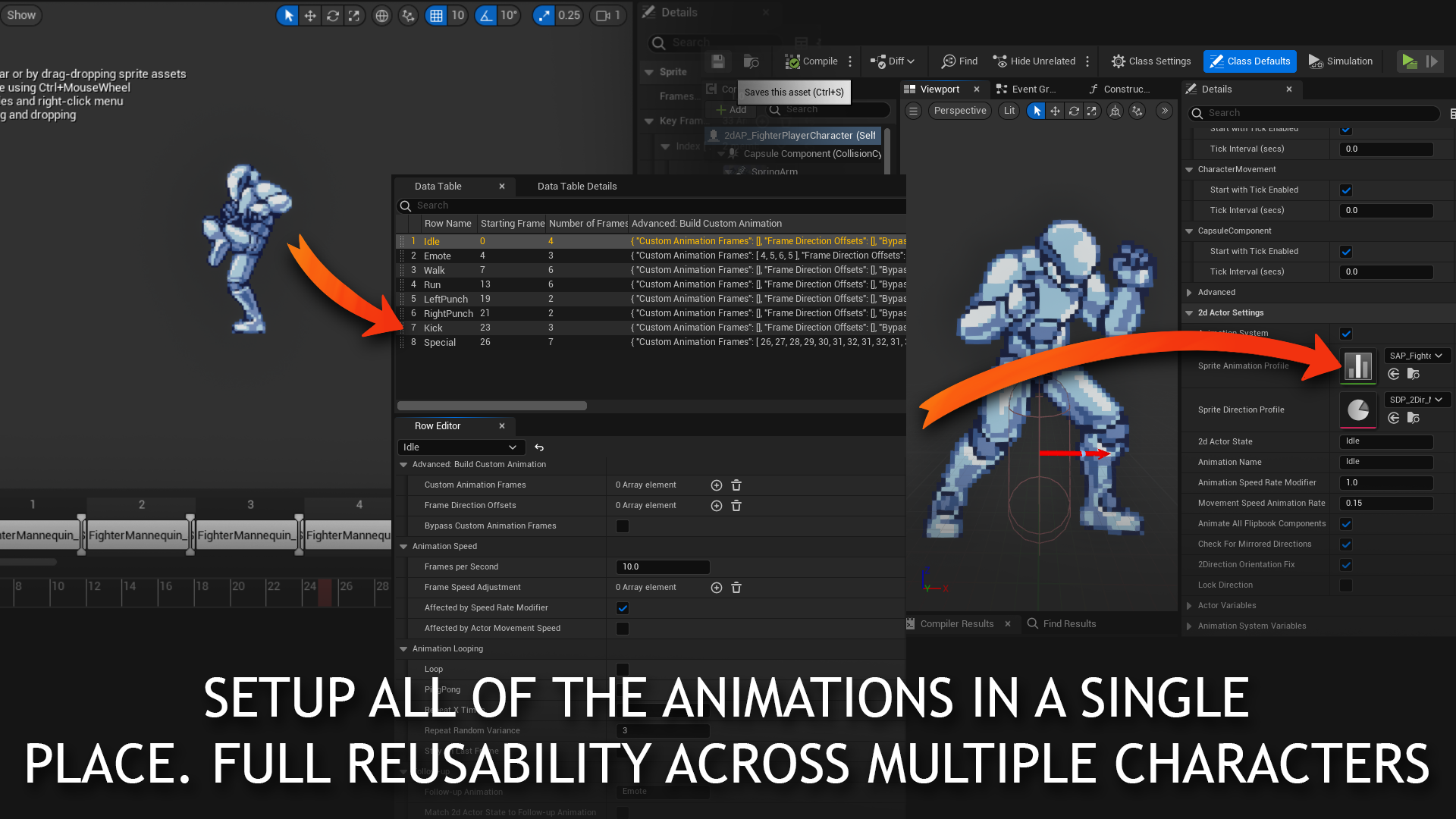1456x819 pixels.
Task: Enable the Loop checkbox under Animation Looping
Action: click(623, 669)
